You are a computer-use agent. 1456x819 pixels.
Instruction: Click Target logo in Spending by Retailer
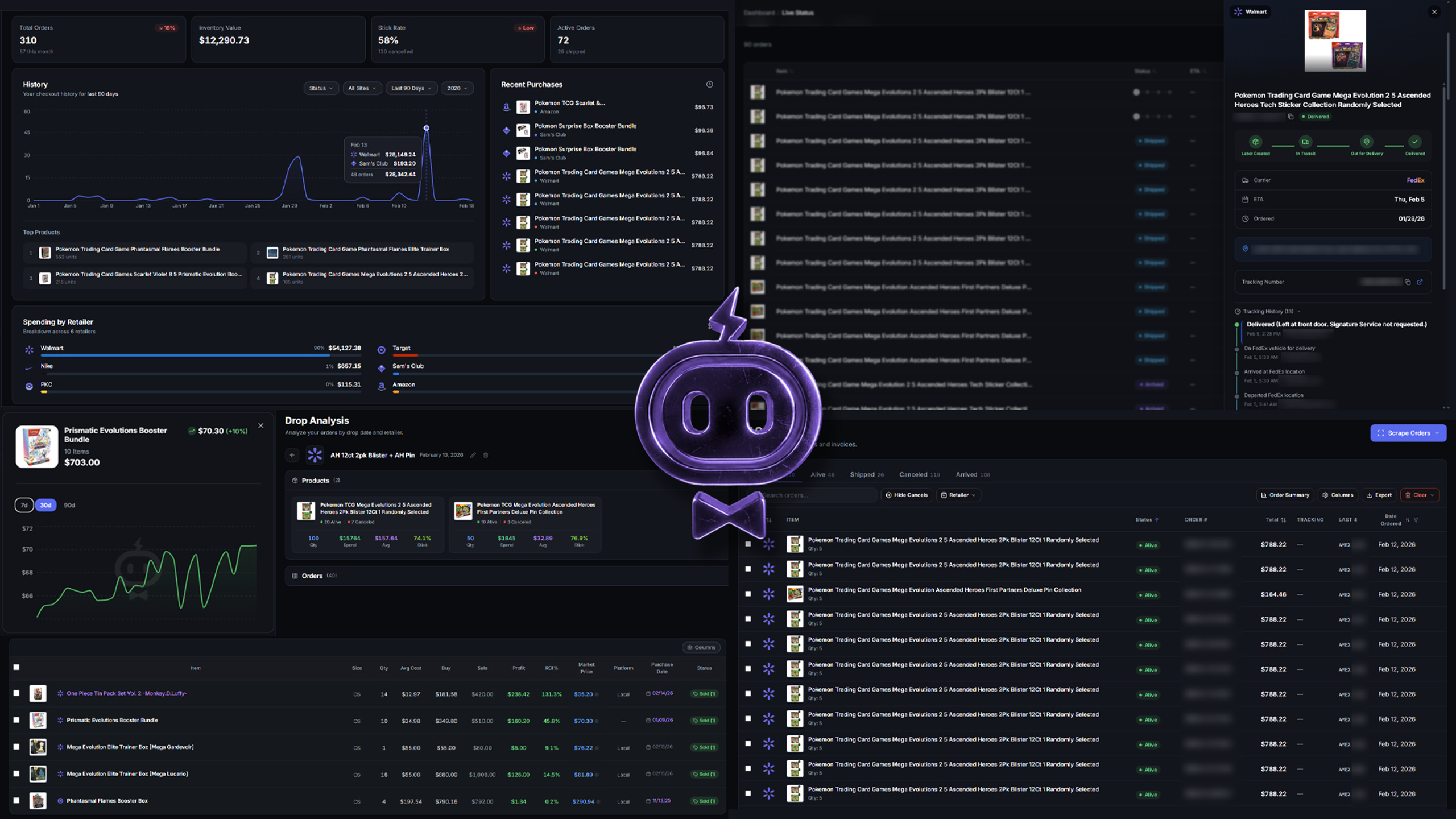point(382,350)
